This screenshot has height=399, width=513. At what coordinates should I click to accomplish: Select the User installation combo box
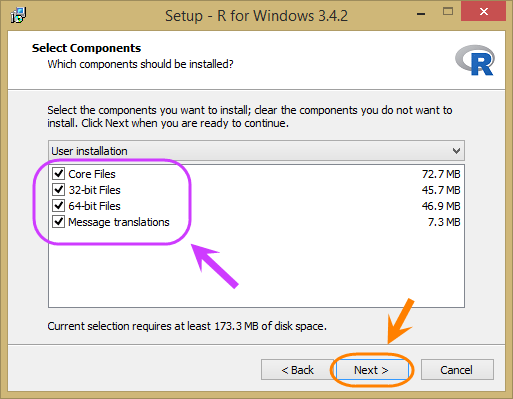pos(256,151)
